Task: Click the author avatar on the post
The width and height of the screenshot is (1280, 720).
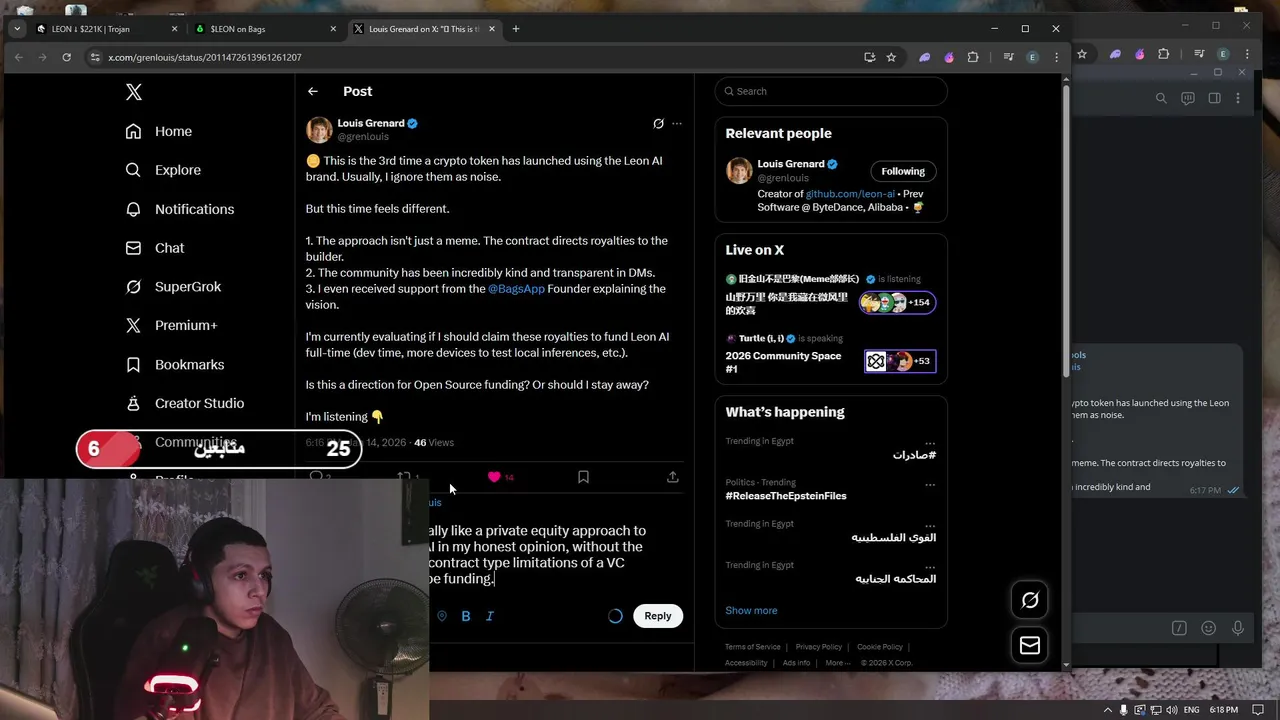Action: (319, 130)
